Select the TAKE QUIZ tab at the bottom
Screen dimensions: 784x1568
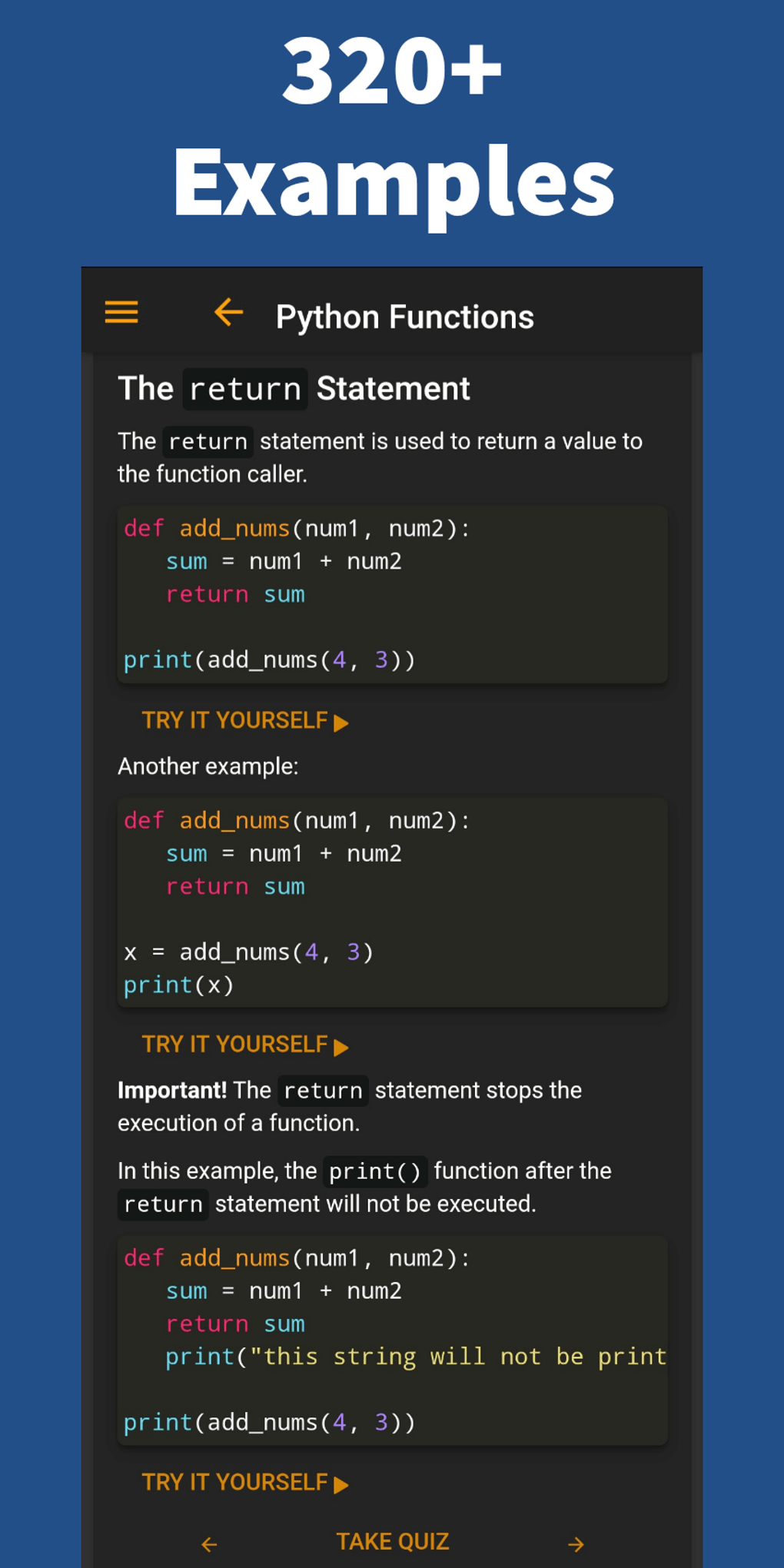(392, 1542)
